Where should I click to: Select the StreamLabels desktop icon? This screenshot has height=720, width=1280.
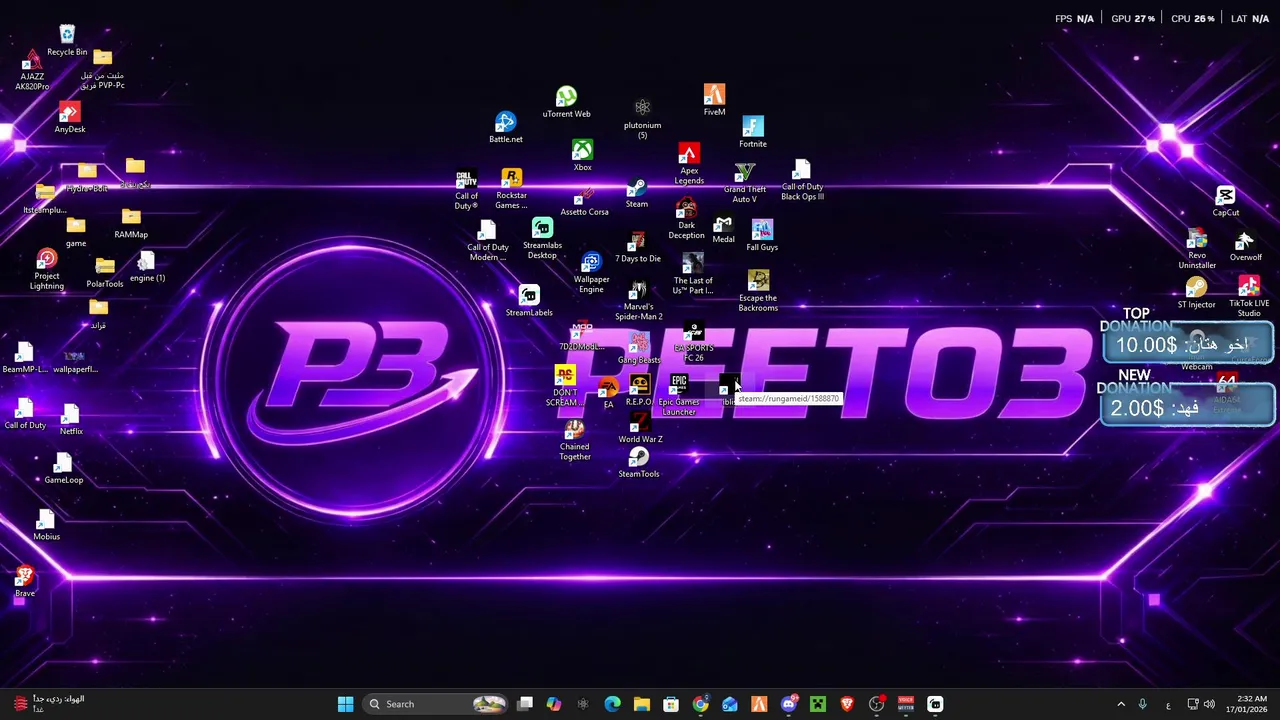(529, 301)
